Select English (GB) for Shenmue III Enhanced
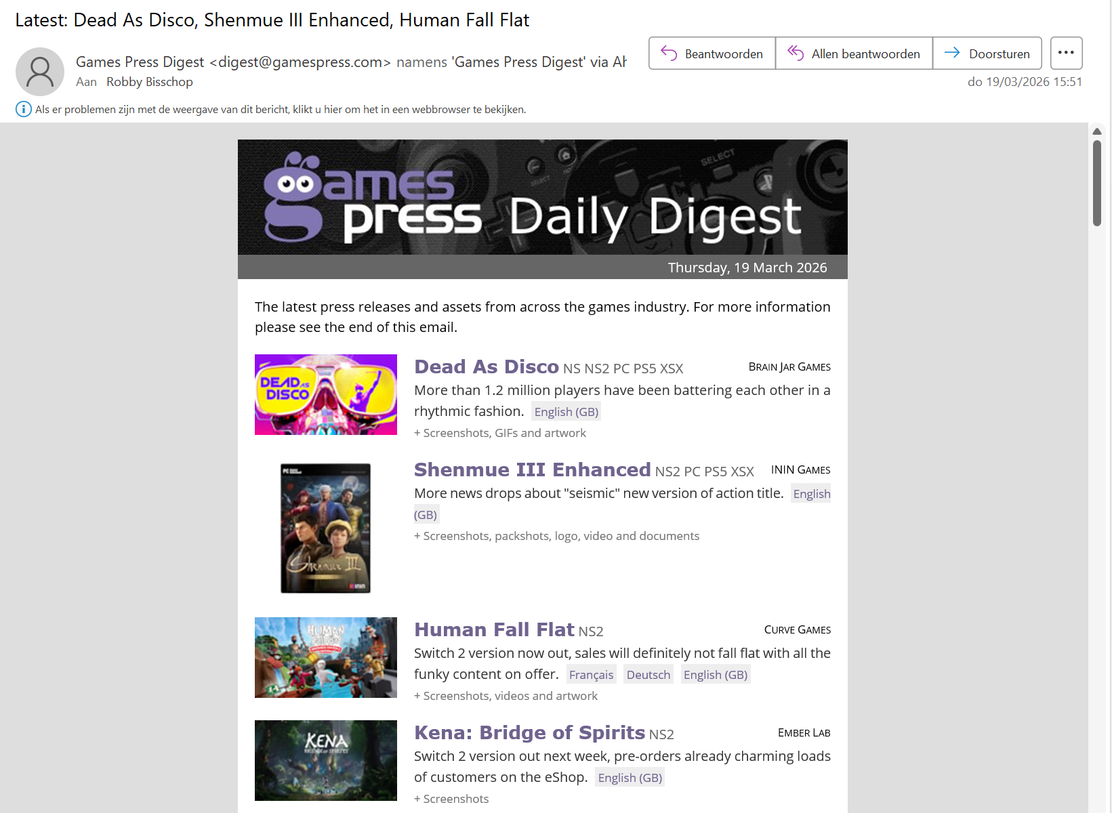1112x813 pixels. [x=811, y=494]
